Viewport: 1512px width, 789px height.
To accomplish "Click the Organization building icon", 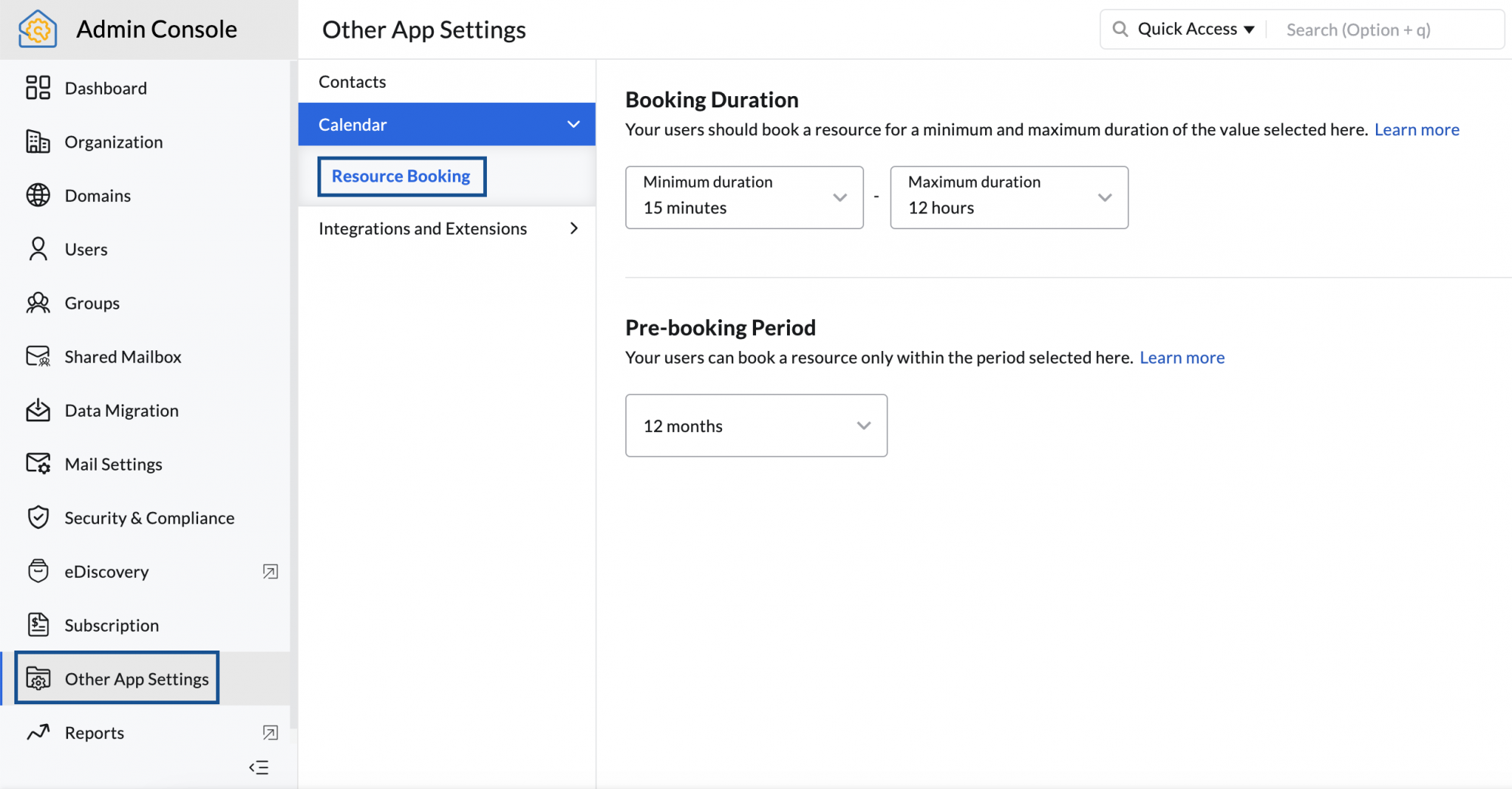I will (x=38, y=141).
